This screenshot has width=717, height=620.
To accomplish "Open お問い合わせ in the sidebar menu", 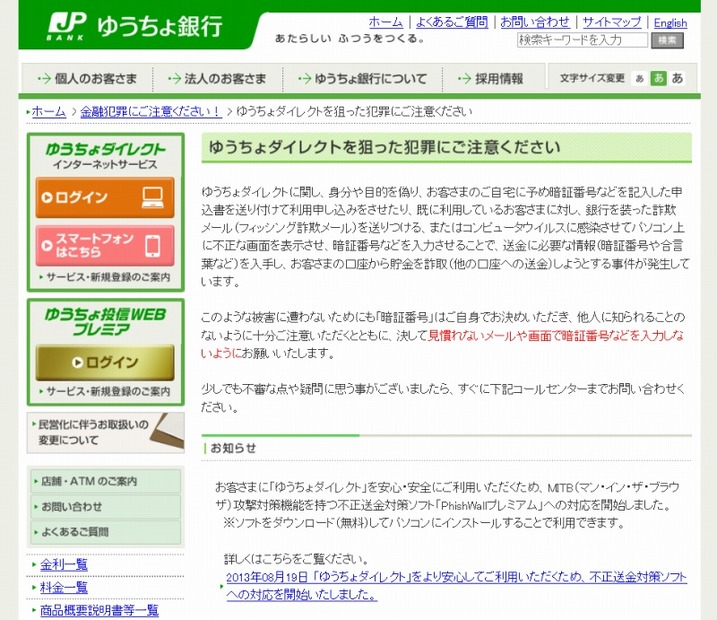I will pos(106,507).
